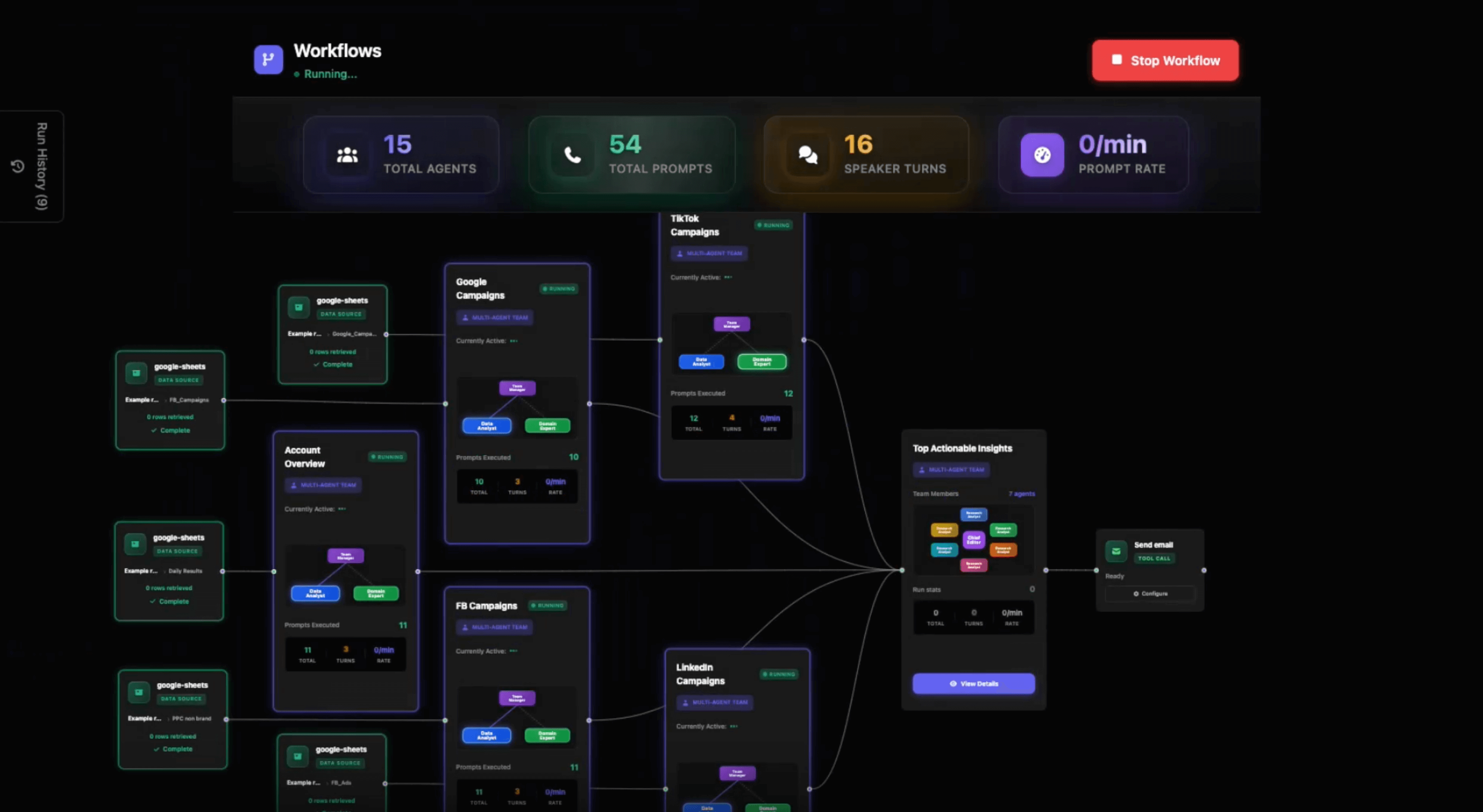Click the Google_Campa... google-sheets source icon
Viewport: 1483px width, 812px height.
point(298,308)
